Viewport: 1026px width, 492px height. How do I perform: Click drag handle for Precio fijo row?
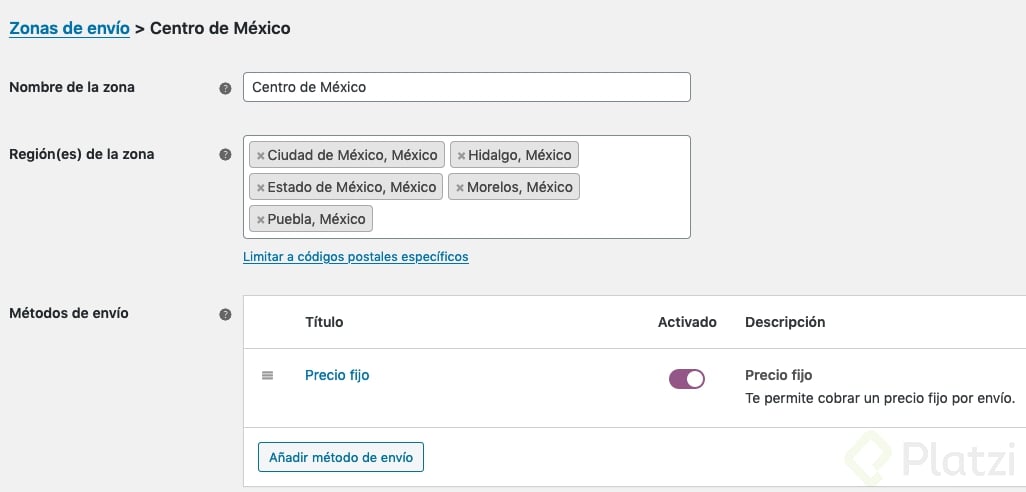pyautogui.click(x=267, y=376)
